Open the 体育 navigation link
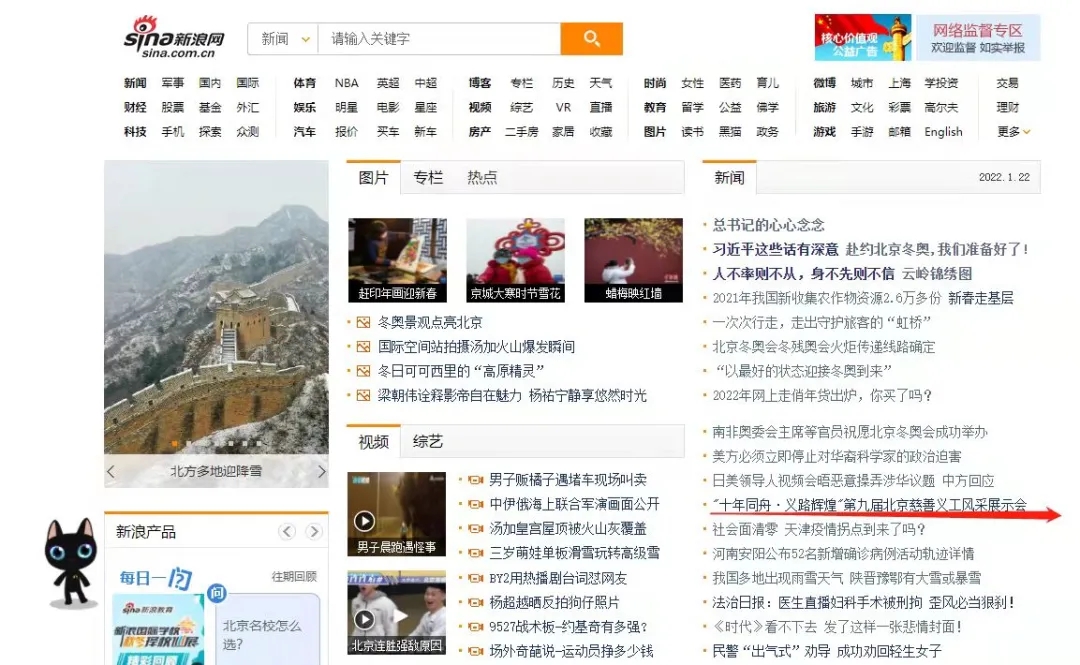The width and height of the screenshot is (1080, 665). click(x=304, y=83)
